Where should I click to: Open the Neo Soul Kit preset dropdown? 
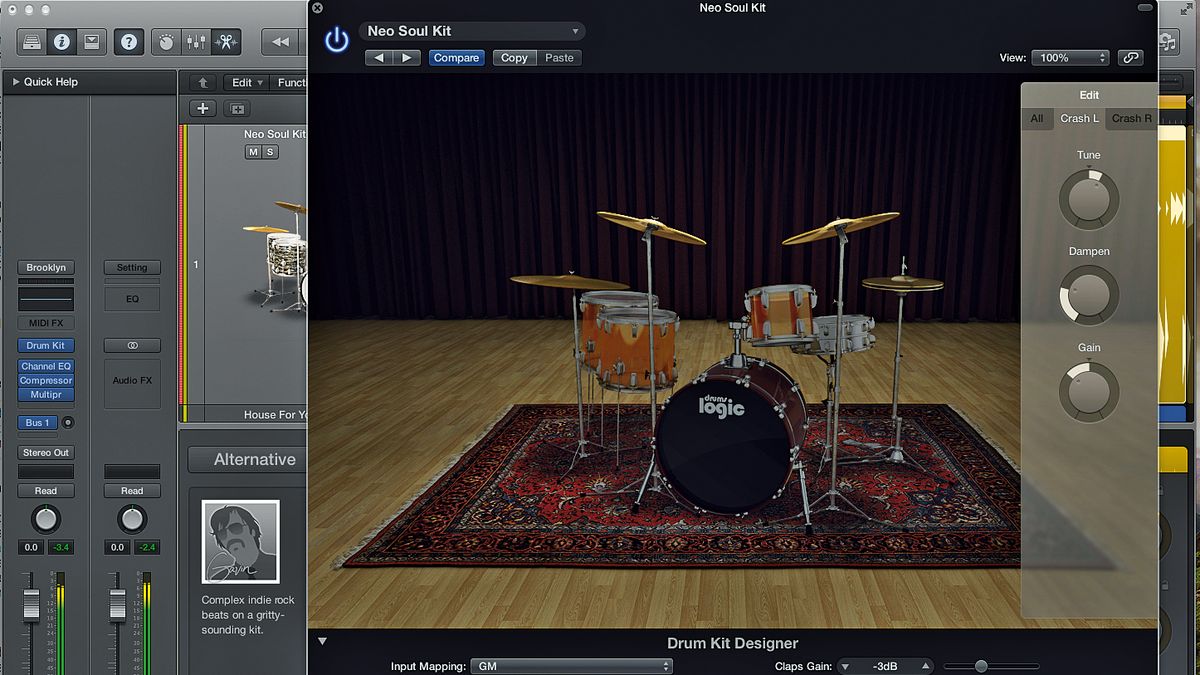(472, 30)
